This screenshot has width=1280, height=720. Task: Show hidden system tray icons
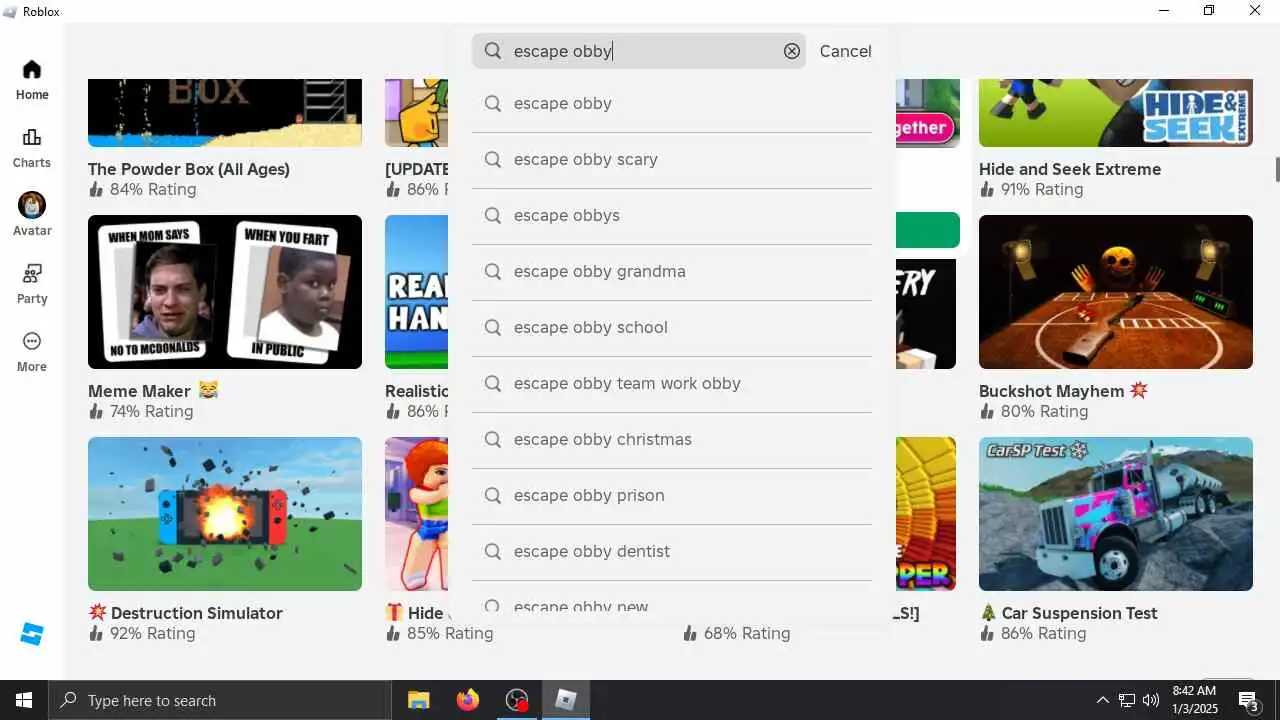pos(1103,700)
